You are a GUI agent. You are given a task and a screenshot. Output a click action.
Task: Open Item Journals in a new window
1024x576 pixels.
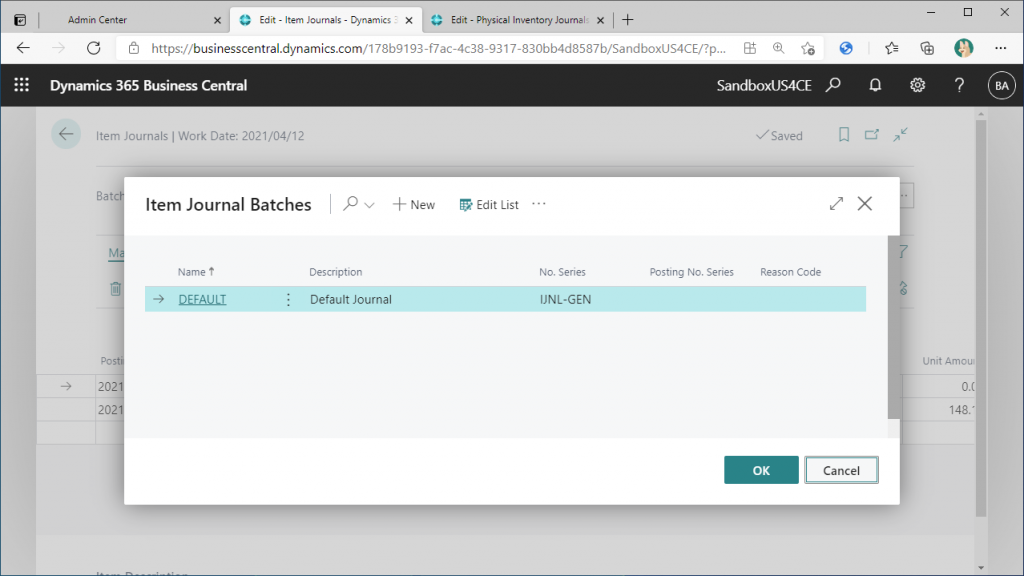(872, 135)
